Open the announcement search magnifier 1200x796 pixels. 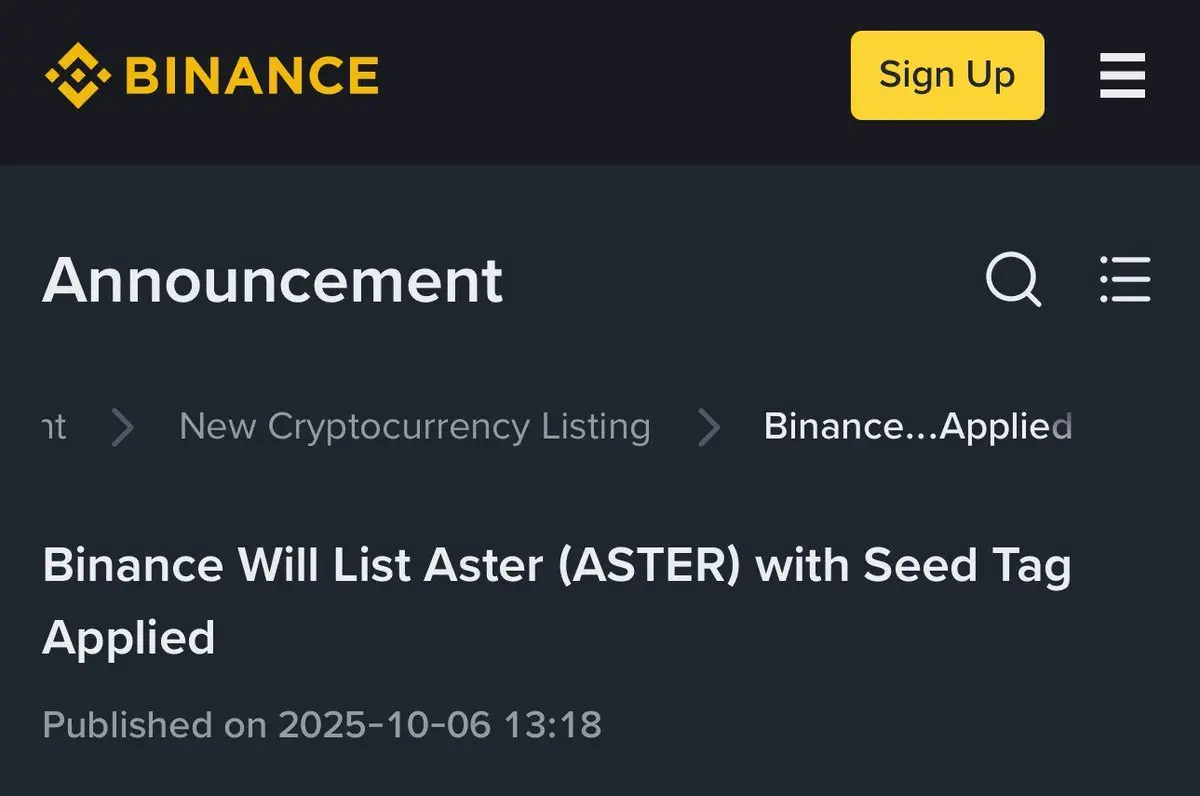pyautogui.click(x=1013, y=279)
